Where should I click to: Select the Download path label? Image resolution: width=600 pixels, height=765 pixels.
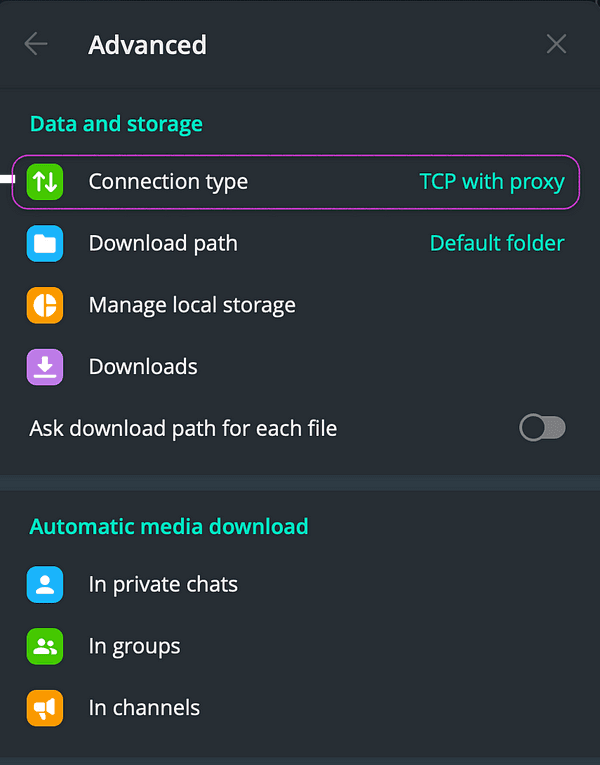(163, 244)
